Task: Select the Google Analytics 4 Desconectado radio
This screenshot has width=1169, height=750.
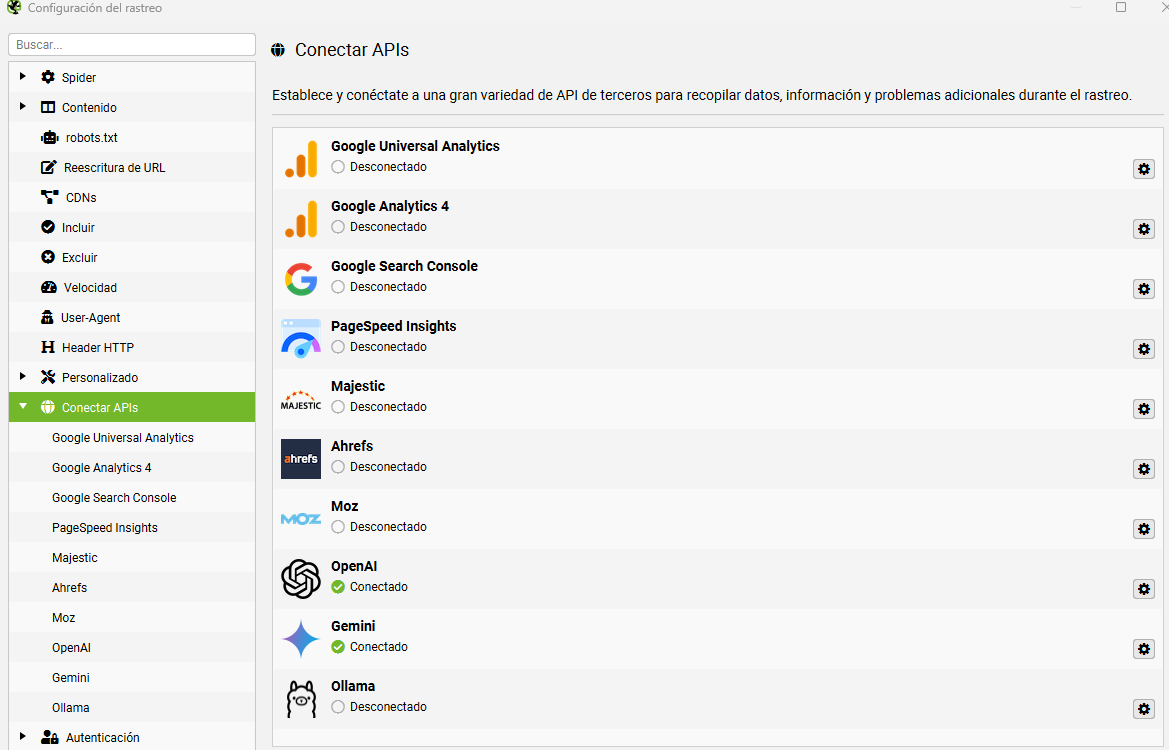Action: pos(338,227)
